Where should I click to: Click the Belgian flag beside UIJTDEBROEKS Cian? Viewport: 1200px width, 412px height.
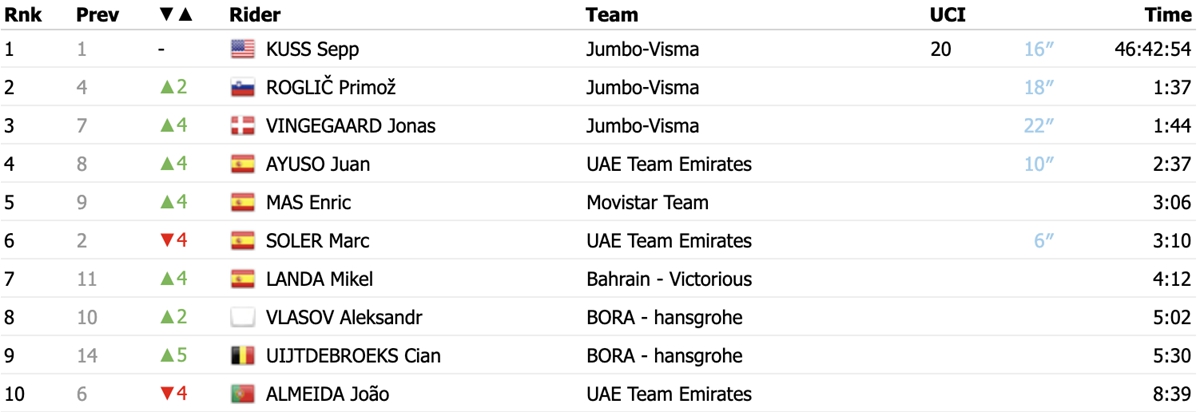(x=242, y=356)
